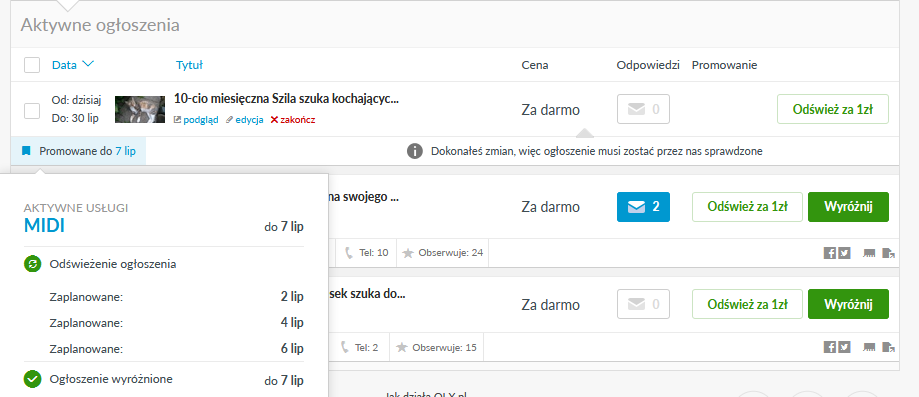Click 'Wyróżnij' in the Tel: 2 row
The image size is (919, 397).
(x=848, y=304)
